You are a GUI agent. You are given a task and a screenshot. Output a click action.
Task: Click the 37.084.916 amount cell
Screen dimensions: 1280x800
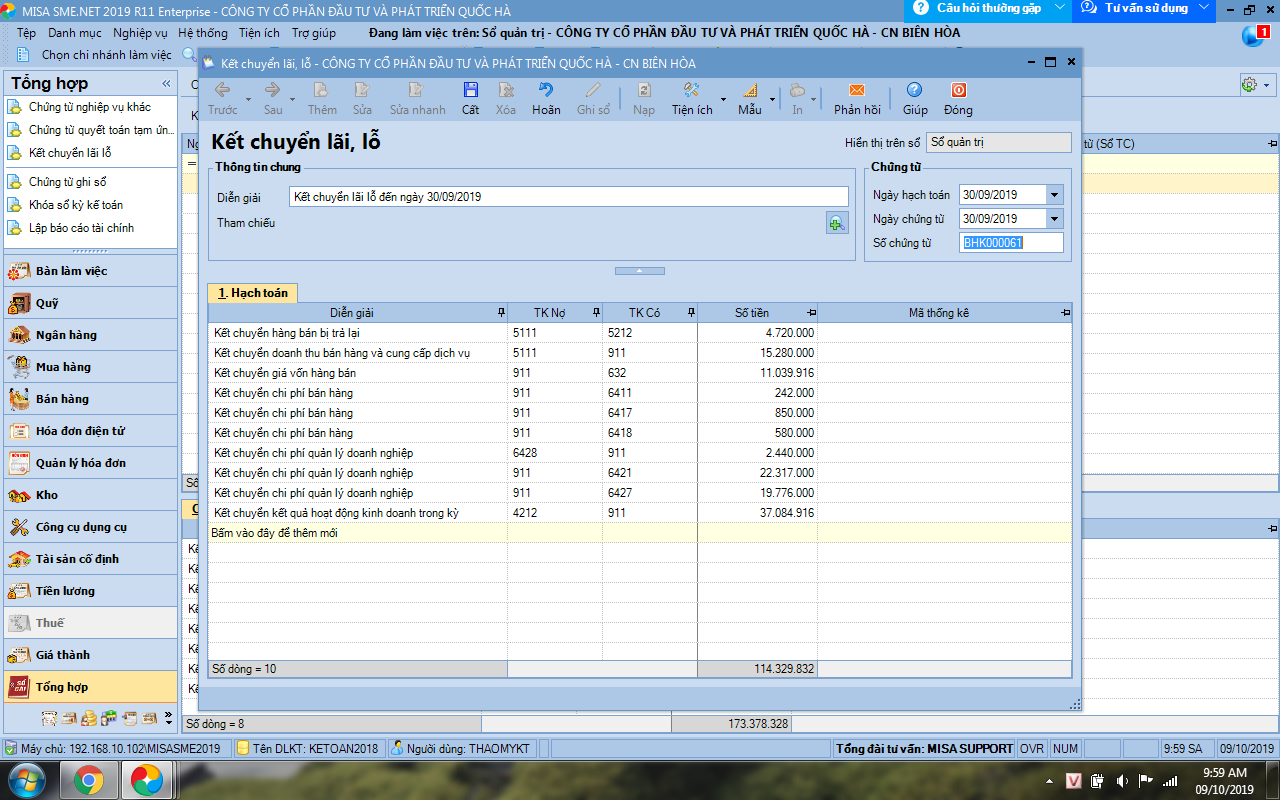(757, 513)
